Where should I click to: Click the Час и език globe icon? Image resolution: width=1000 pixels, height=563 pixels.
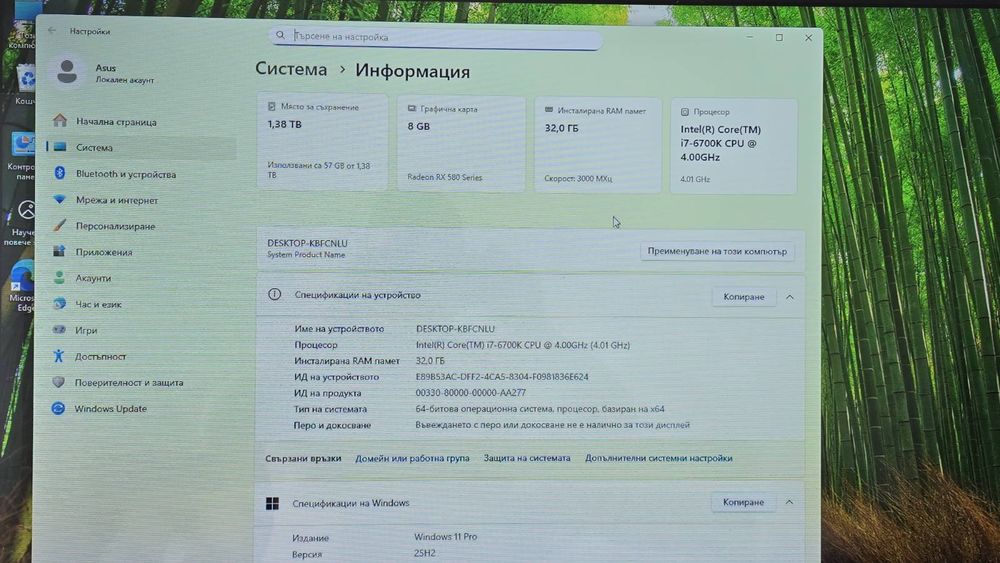59,303
